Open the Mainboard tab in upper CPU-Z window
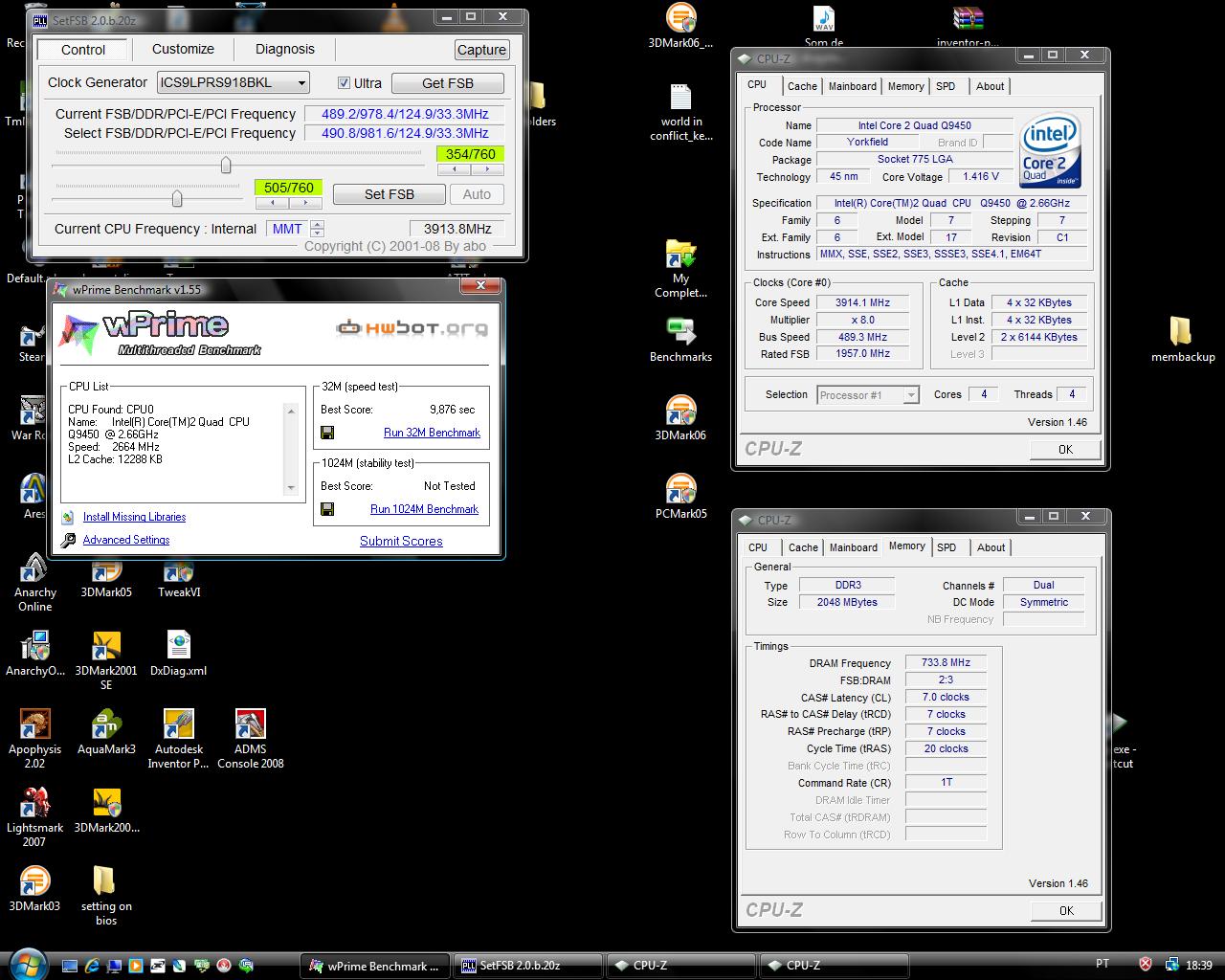The width and height of the screenshot is (1225, 980). tap(852, 86)
